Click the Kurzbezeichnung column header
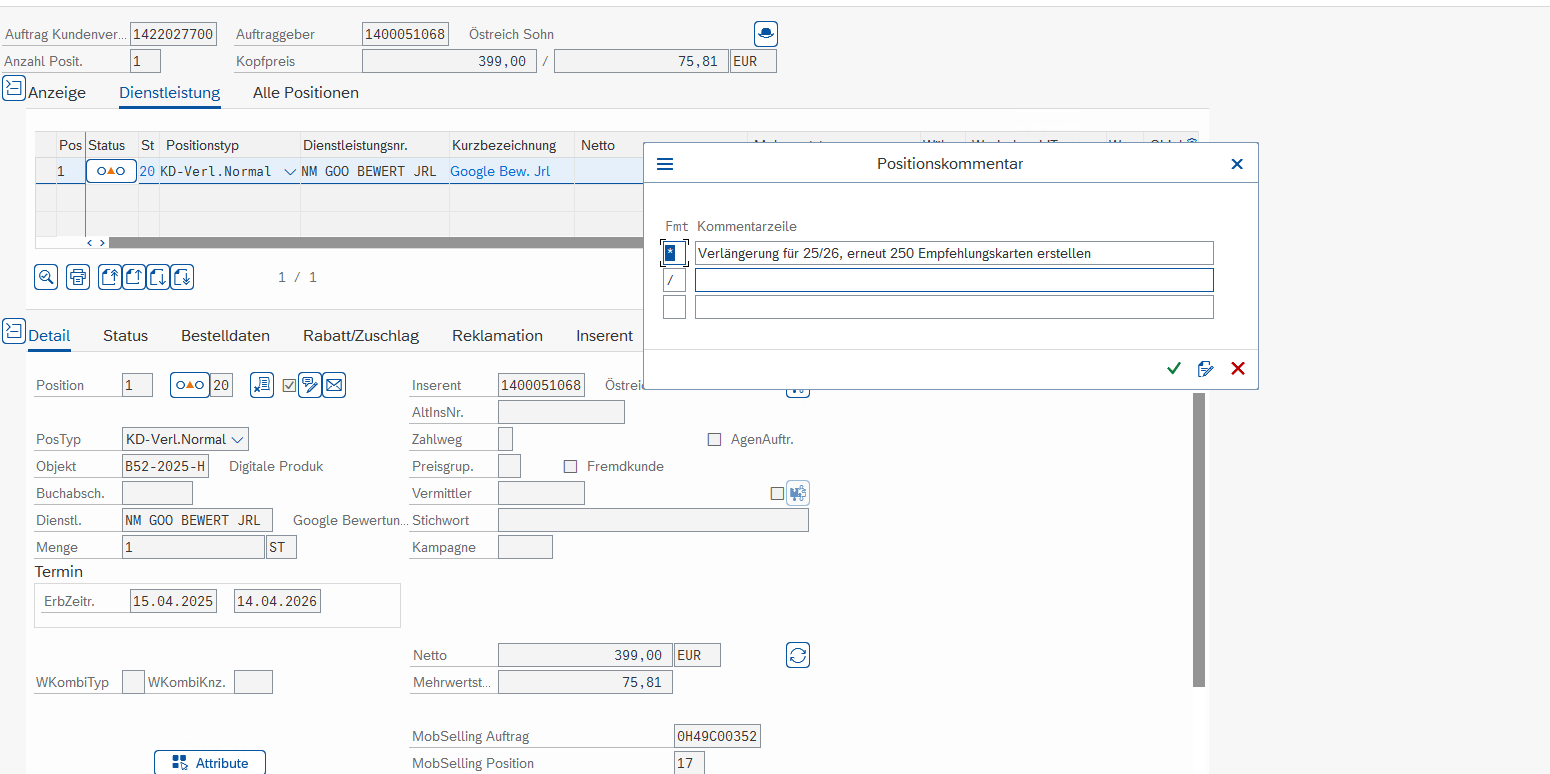This screenshot has height=774, width=1550. [503, 145]
